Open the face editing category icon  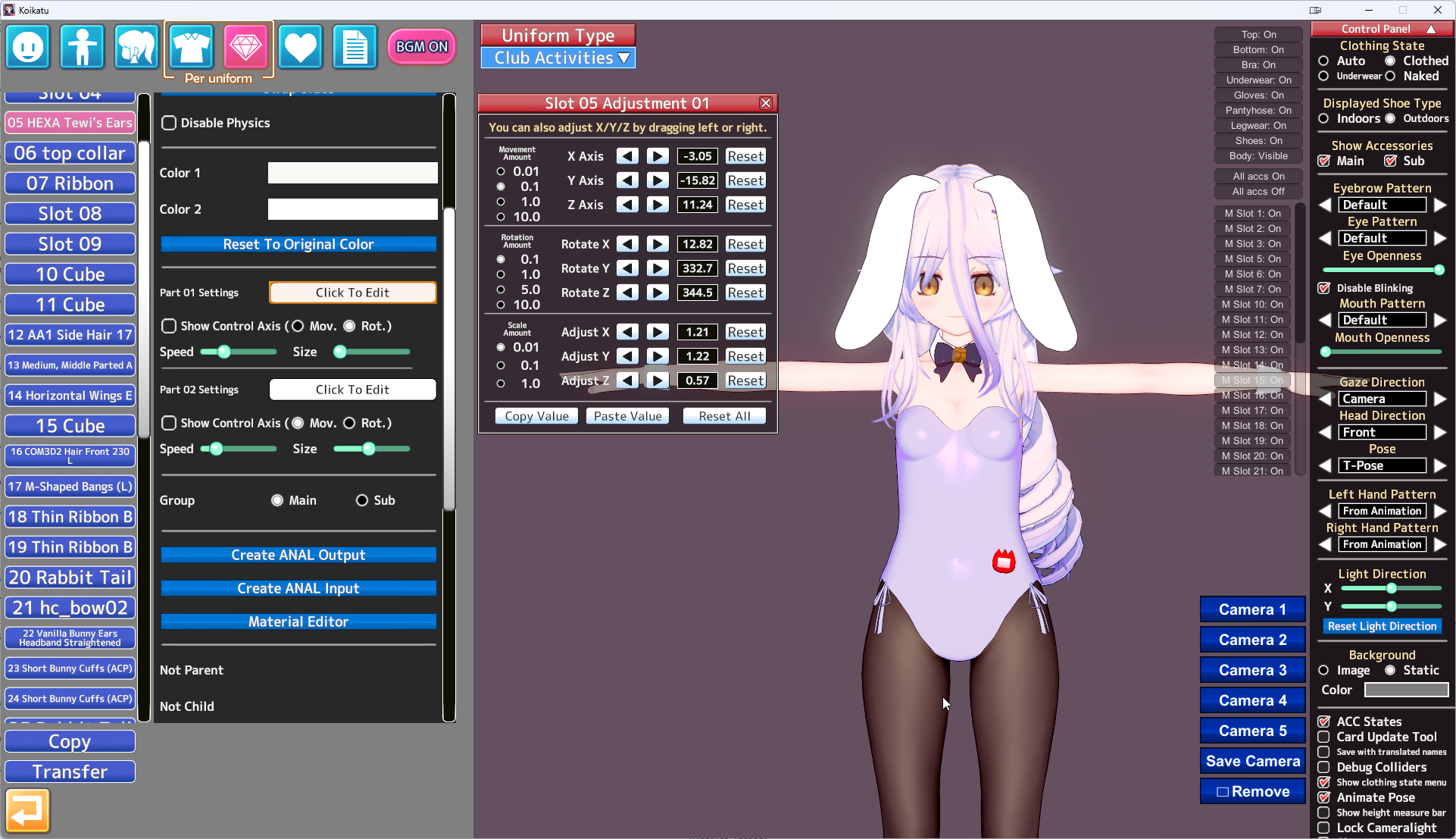pos(28,47)
